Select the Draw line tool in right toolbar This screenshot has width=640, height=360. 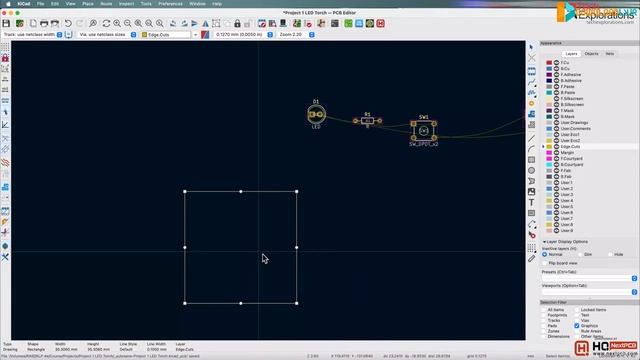click(531, 139)
